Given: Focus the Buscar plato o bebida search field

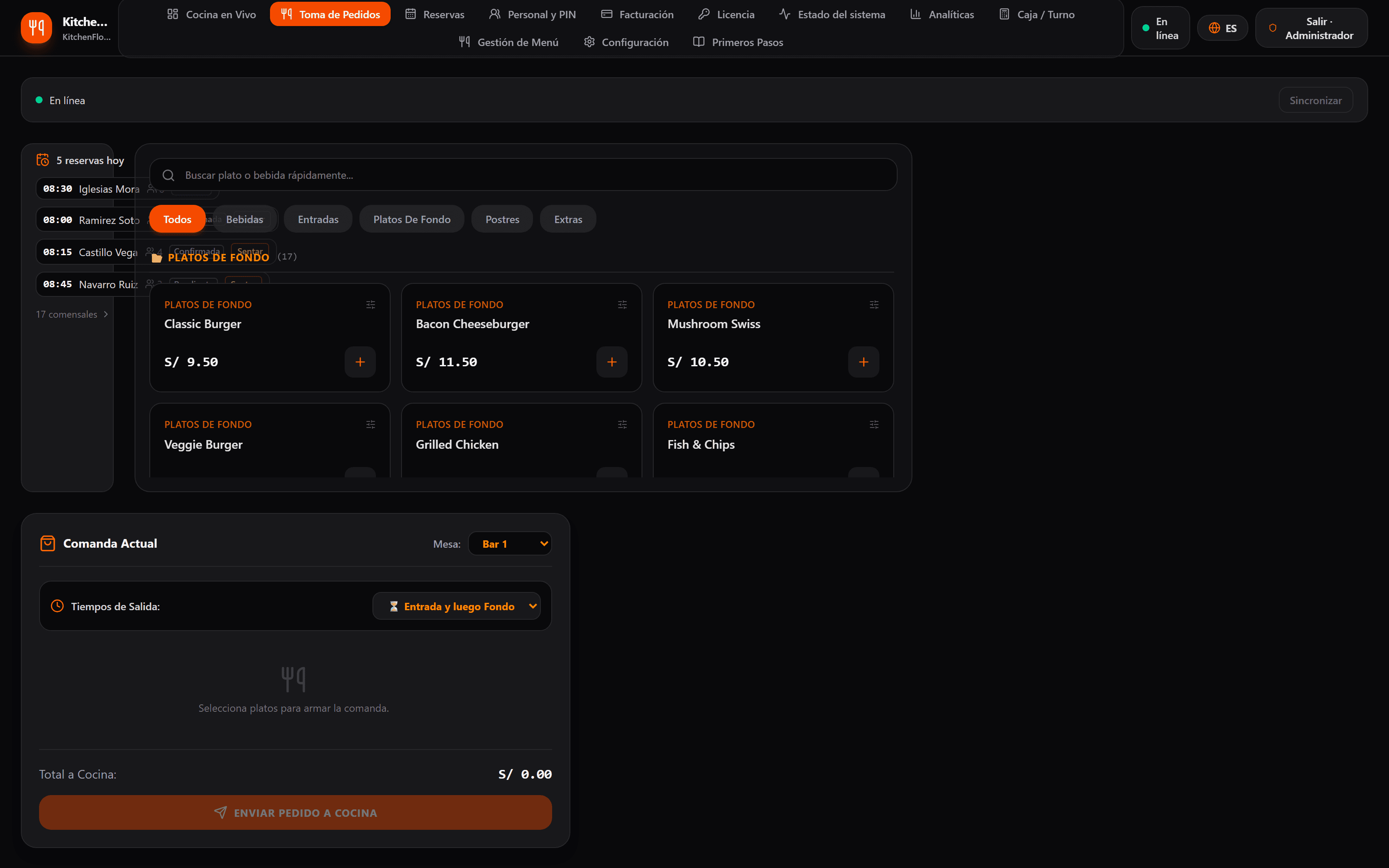Looking at the screenshot, I should [x=523, y=175].
